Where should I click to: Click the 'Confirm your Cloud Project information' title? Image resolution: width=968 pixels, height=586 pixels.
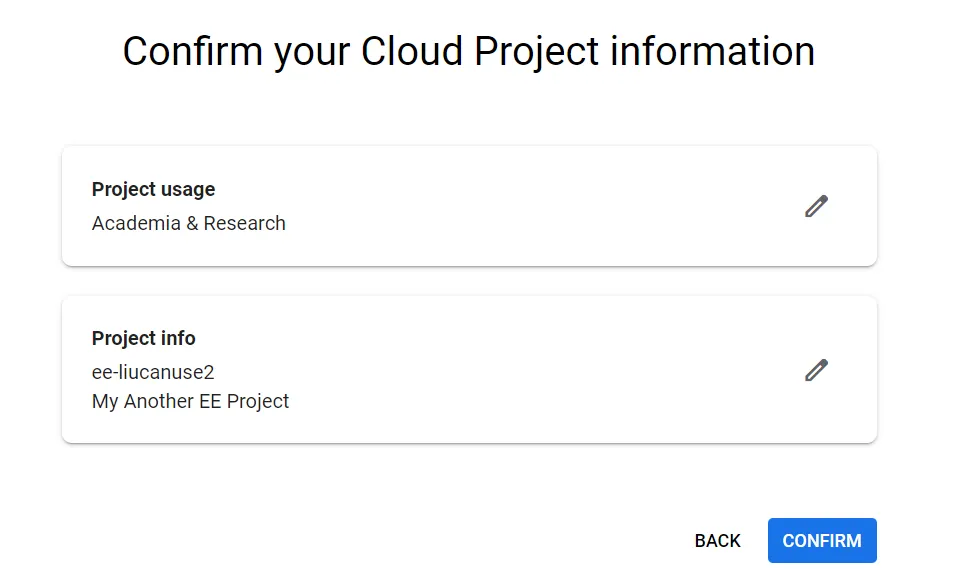coord(468,52)
